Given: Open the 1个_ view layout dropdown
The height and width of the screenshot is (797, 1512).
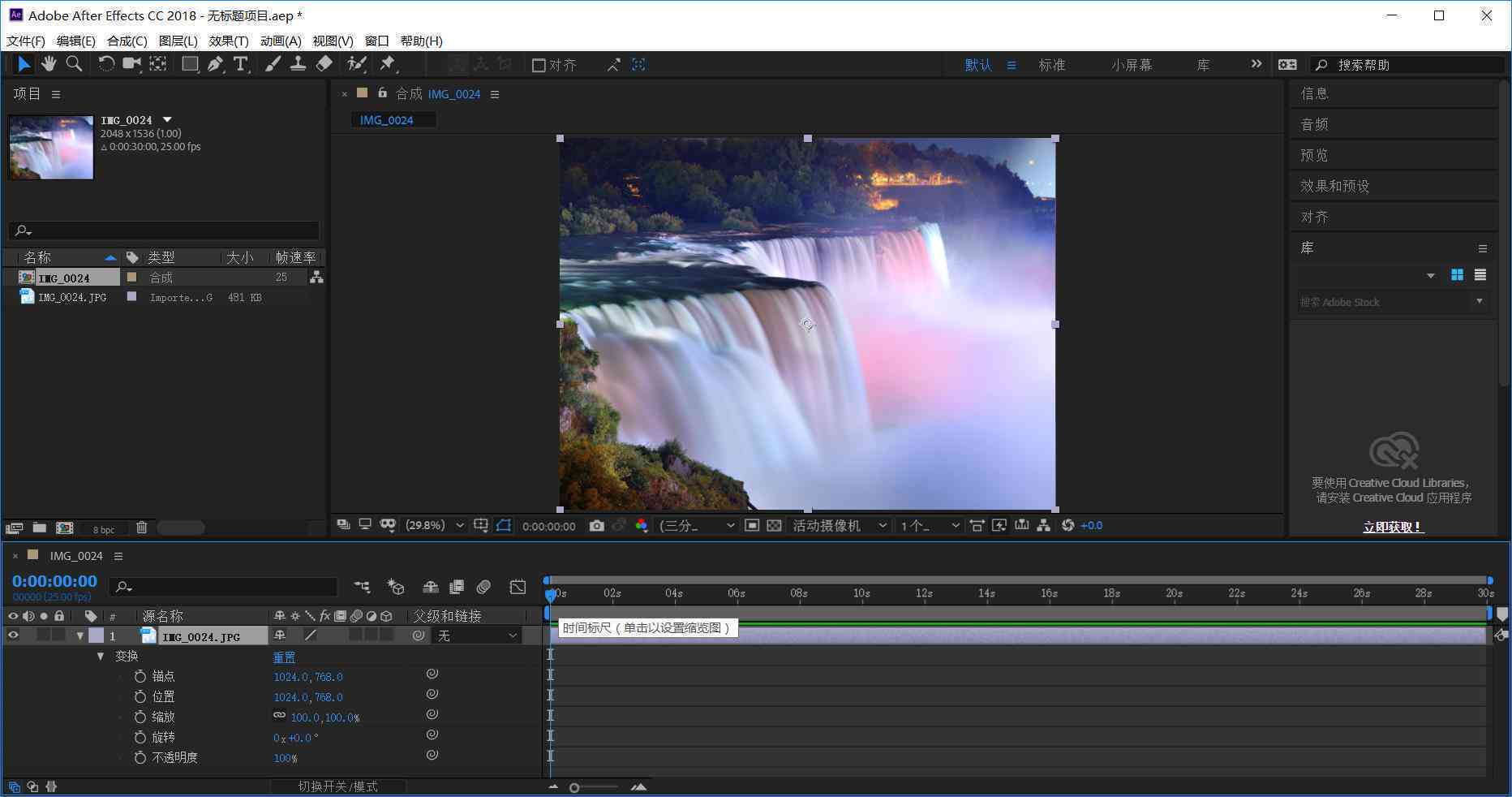Looking at the screenshot, I should click(x=930, y=526).
